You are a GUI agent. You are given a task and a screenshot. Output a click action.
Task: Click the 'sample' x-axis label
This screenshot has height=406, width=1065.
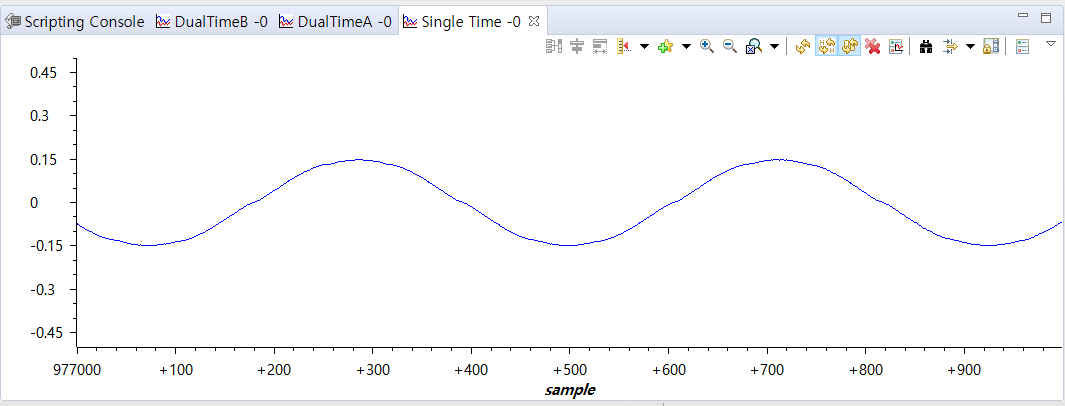(570, 390)
